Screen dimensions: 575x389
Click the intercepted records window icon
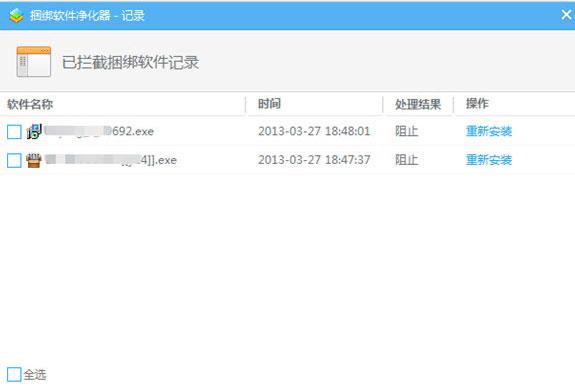33,62
